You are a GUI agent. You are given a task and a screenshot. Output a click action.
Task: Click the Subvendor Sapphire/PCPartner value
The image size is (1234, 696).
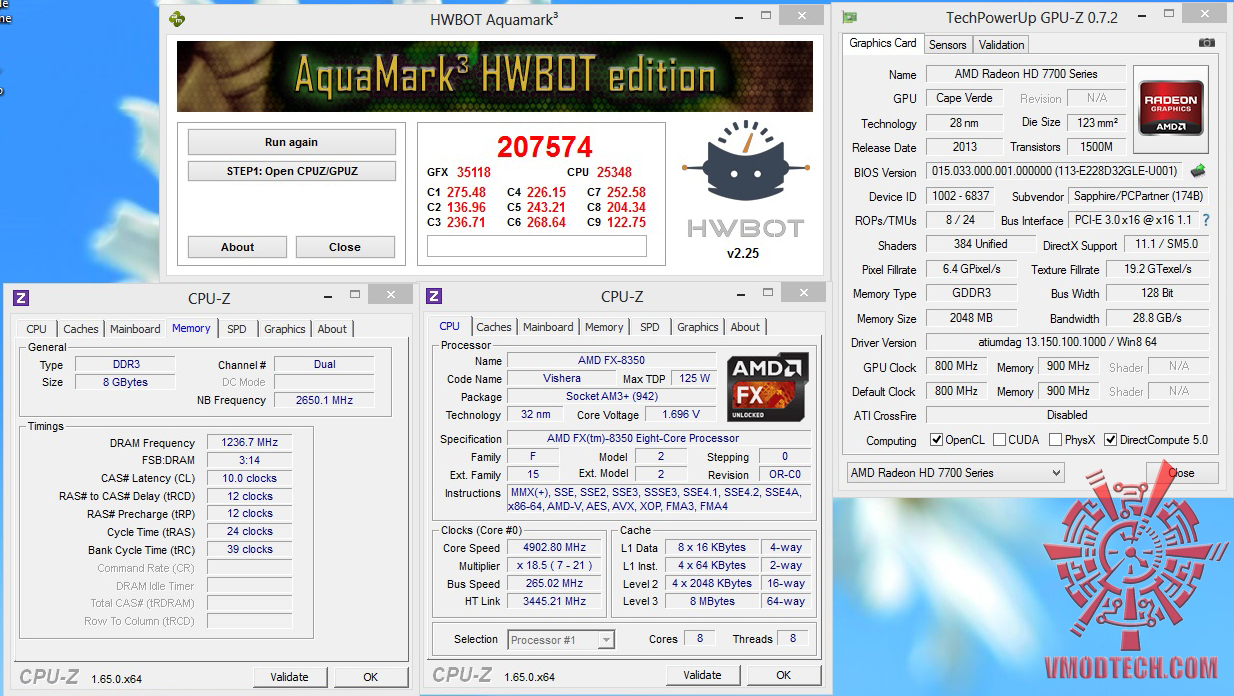(1138, 196)
